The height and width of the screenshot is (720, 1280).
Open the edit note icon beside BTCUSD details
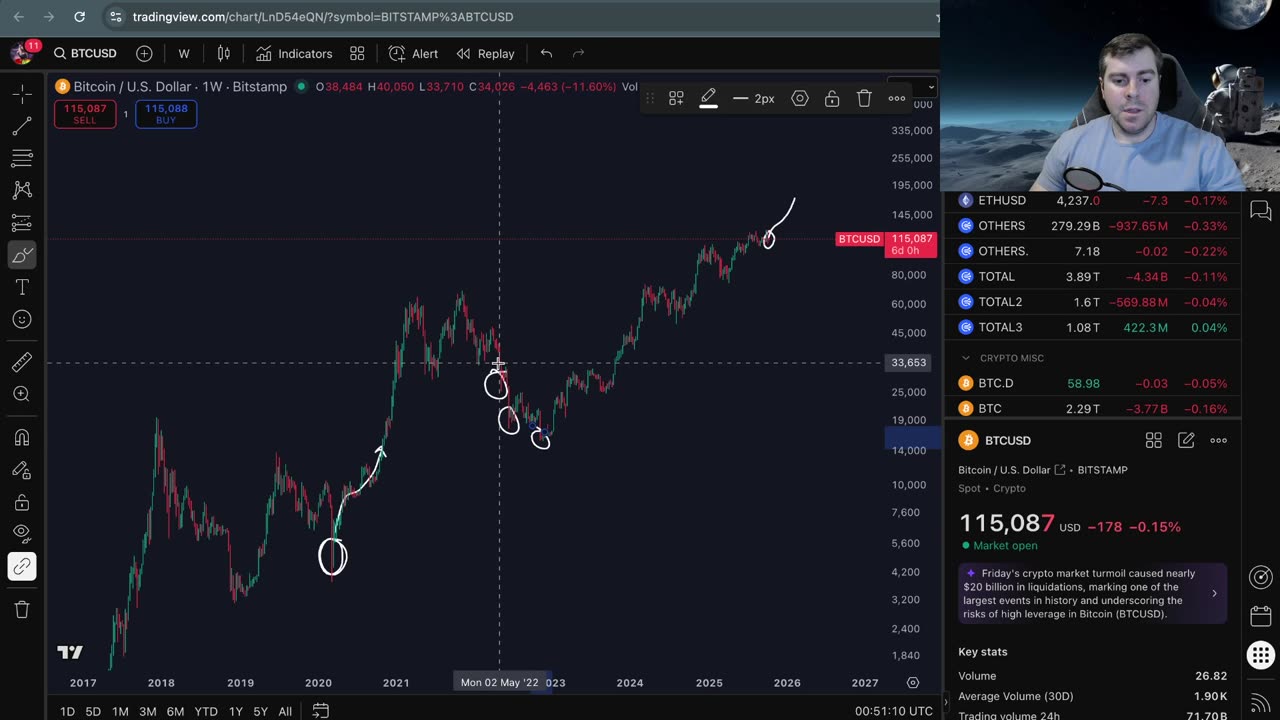point(1186,440)
